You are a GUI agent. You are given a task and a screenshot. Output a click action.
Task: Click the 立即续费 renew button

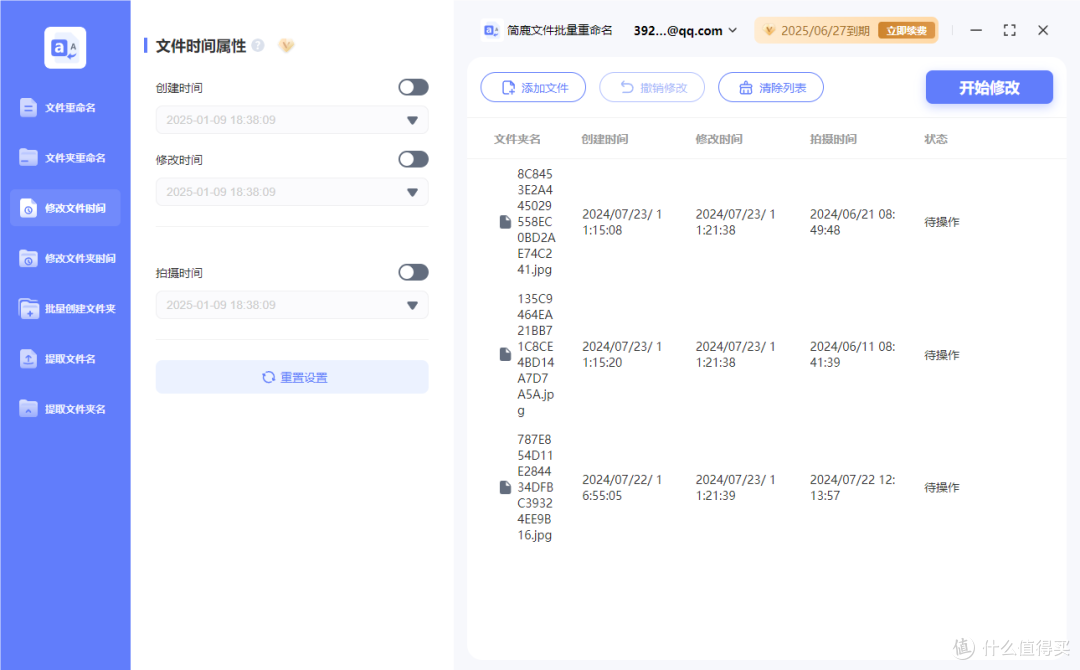(906, 30)
